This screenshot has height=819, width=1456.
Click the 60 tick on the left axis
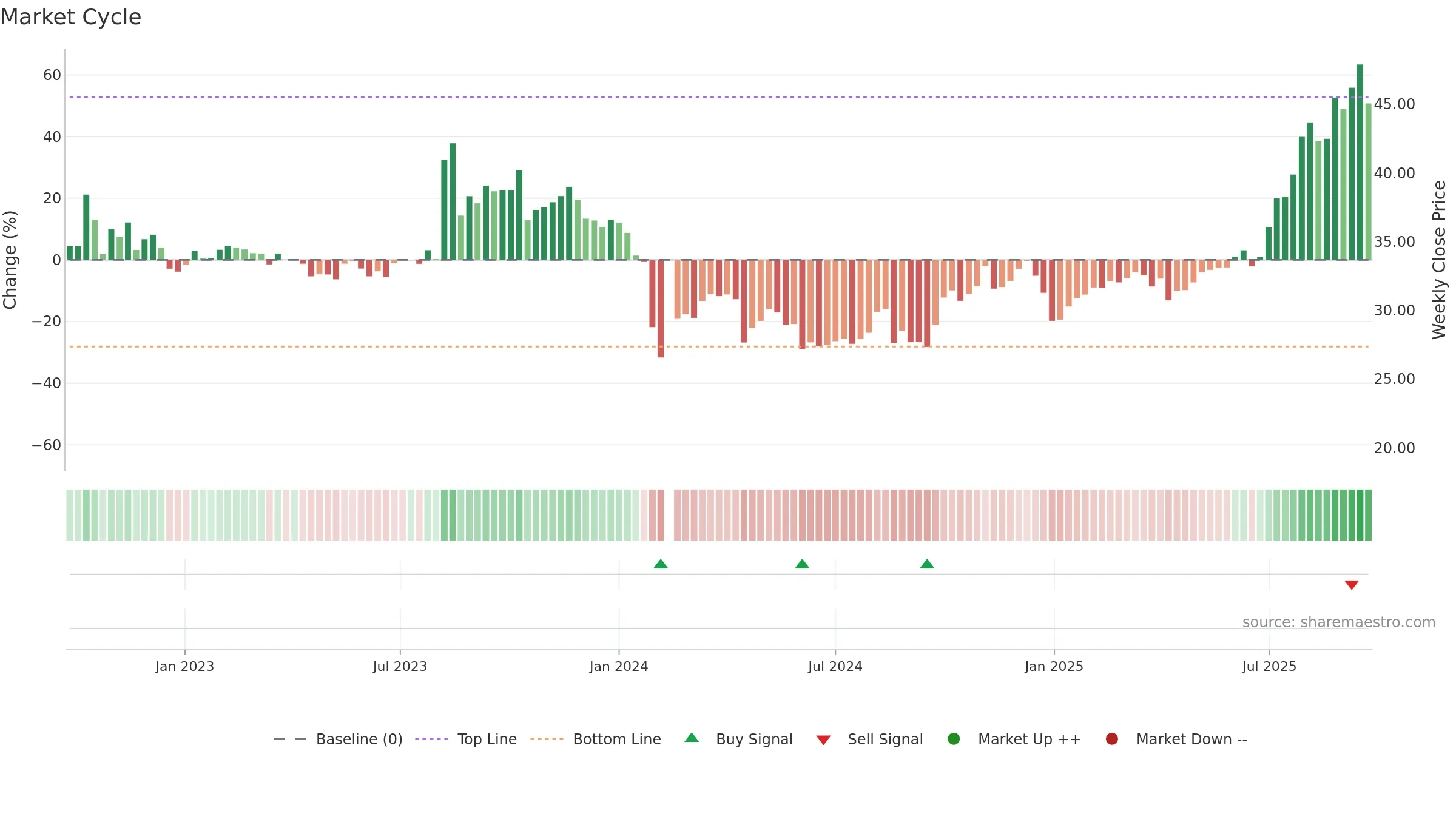52,75
